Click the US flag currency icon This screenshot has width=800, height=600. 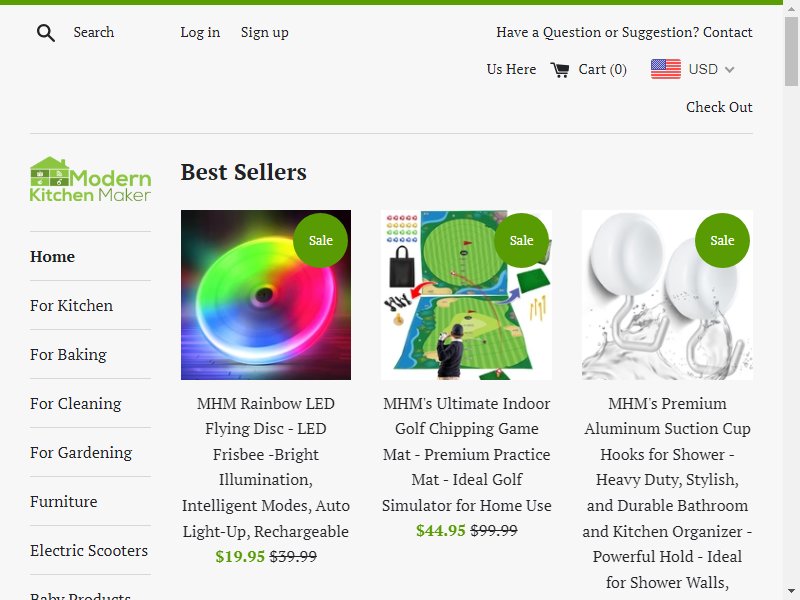point(665,69)
